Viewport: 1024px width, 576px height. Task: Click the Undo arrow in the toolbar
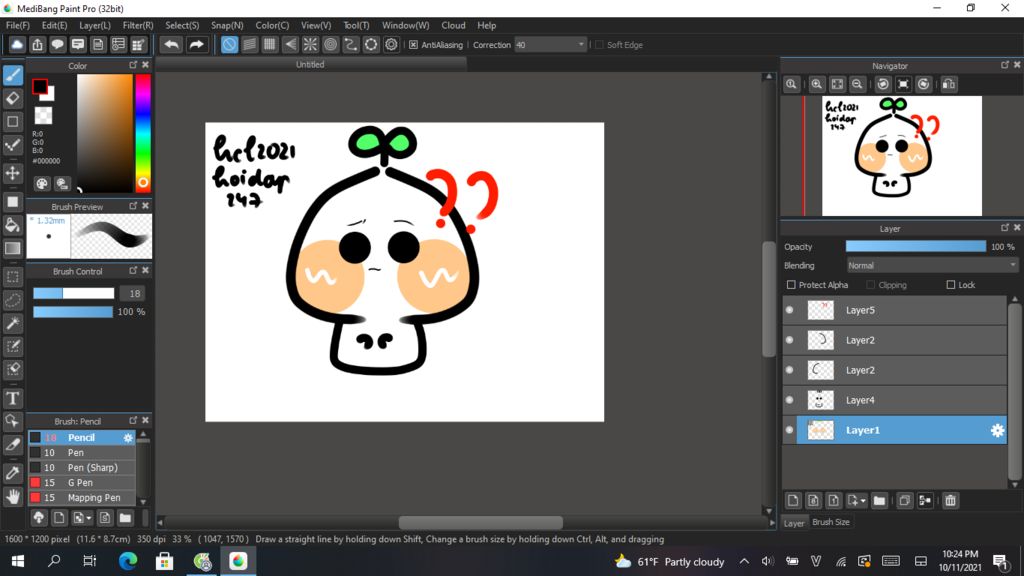pos(172,44)
